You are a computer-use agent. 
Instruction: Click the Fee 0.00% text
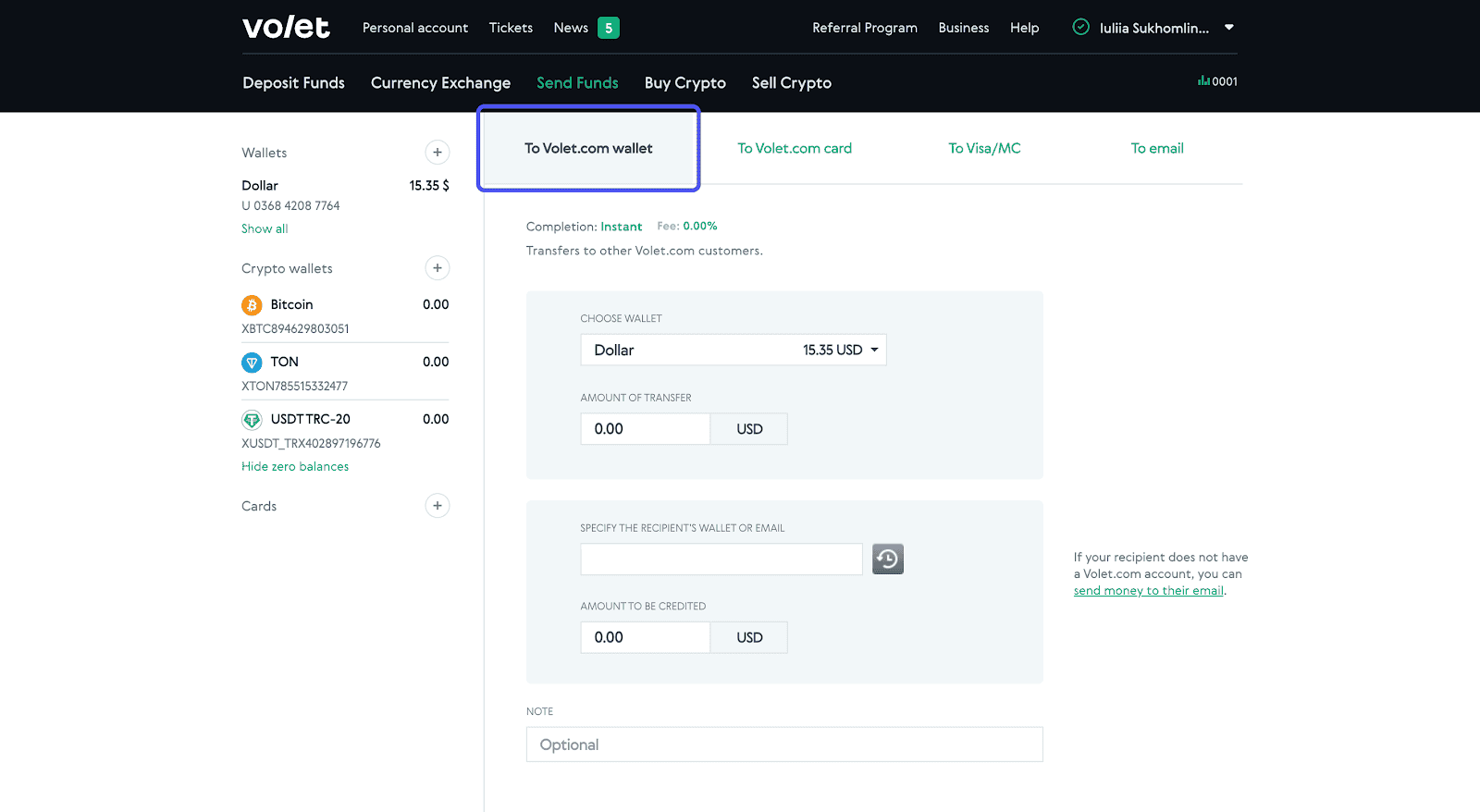[x=687, y=226]
